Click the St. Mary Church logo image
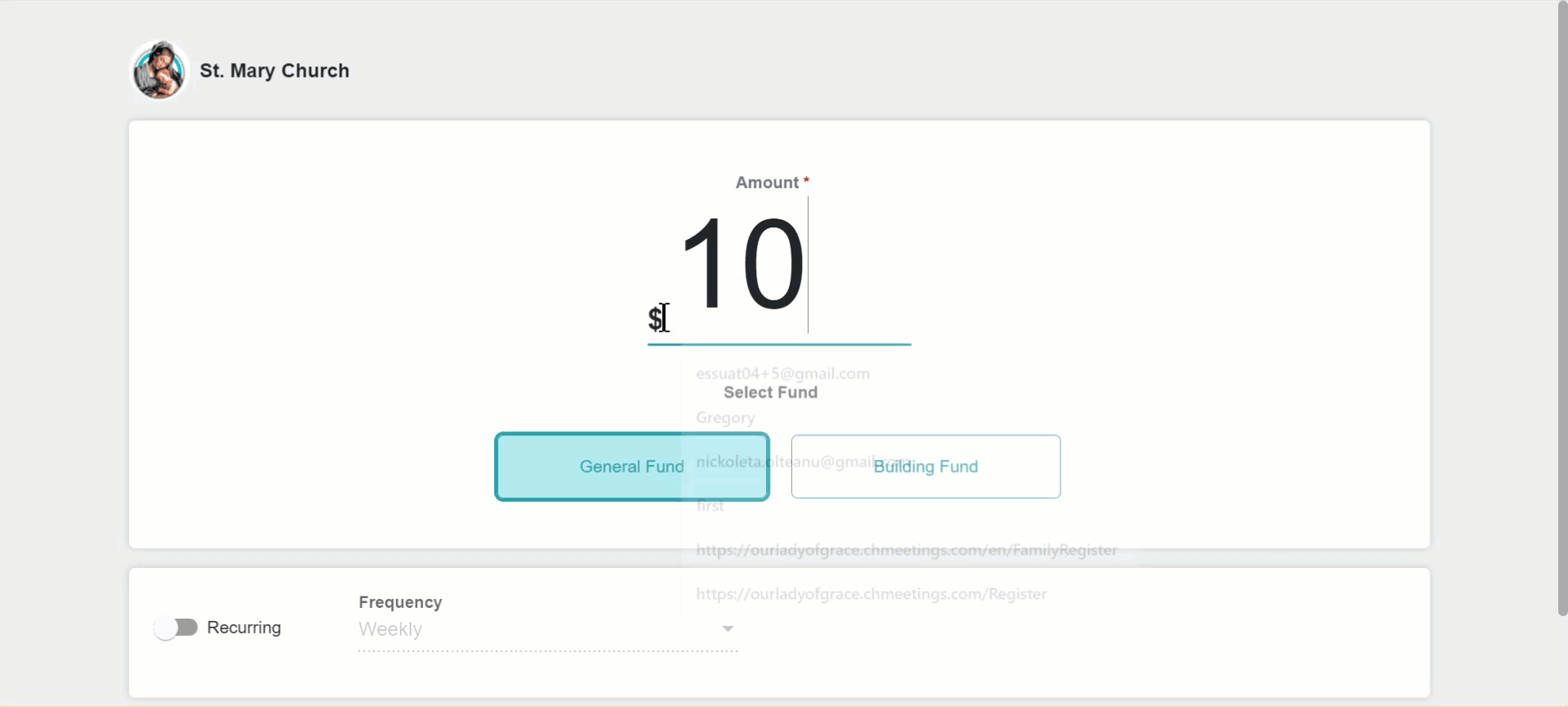 pos(160,70)
